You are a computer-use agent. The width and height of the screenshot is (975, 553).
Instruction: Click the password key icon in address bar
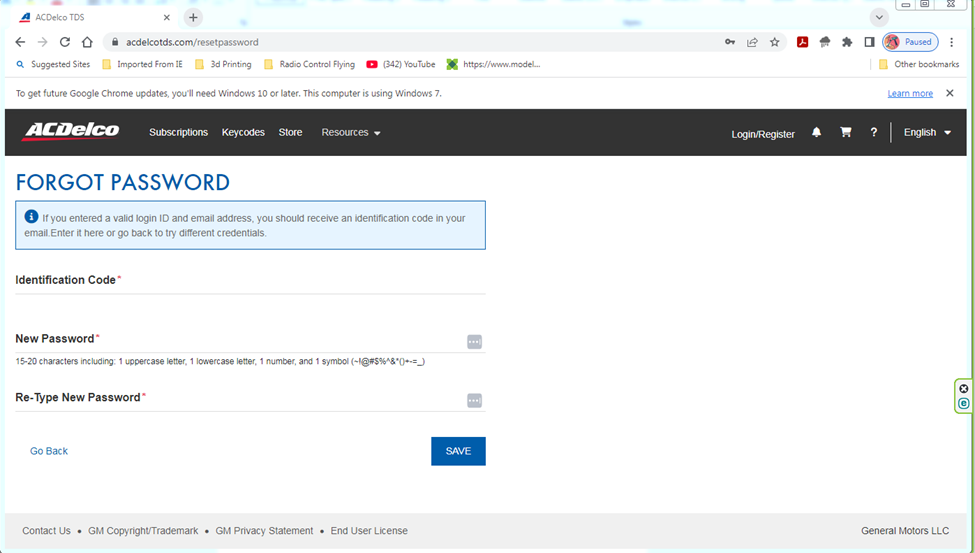click(x=730, y=42)
